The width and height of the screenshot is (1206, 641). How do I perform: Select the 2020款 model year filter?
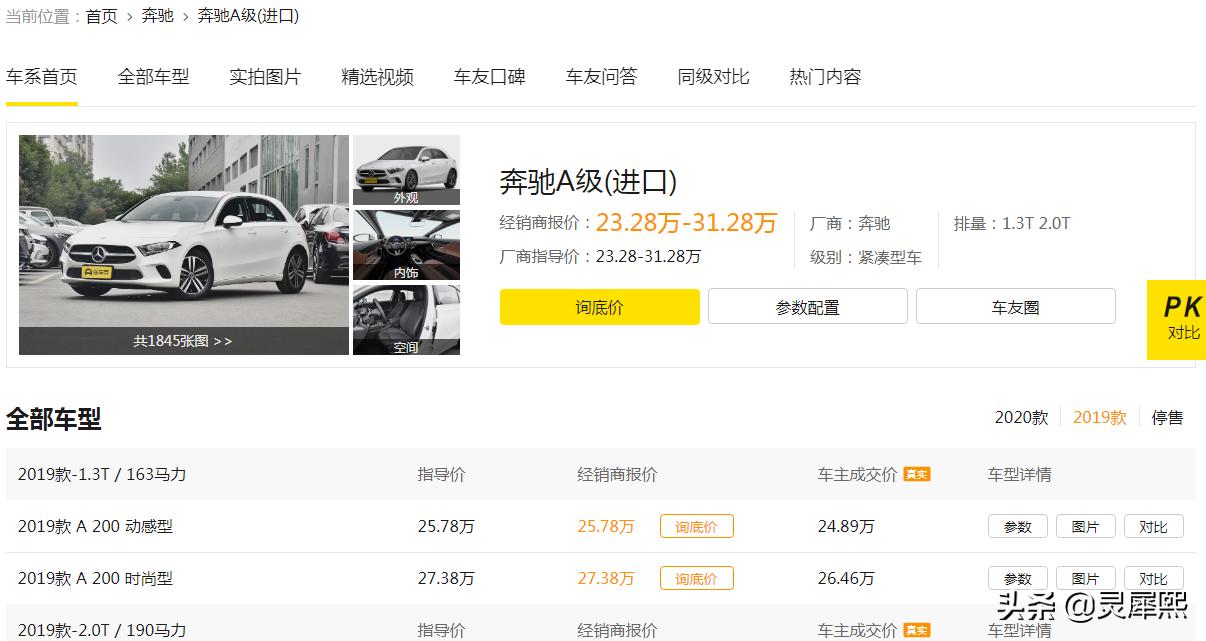pyautogui.click(x=1022, y=418)
